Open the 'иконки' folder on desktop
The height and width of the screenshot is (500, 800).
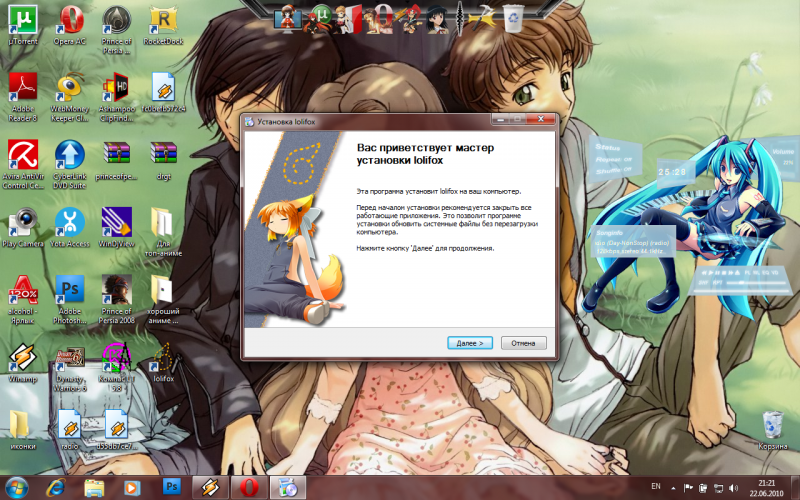pos(22,428)
